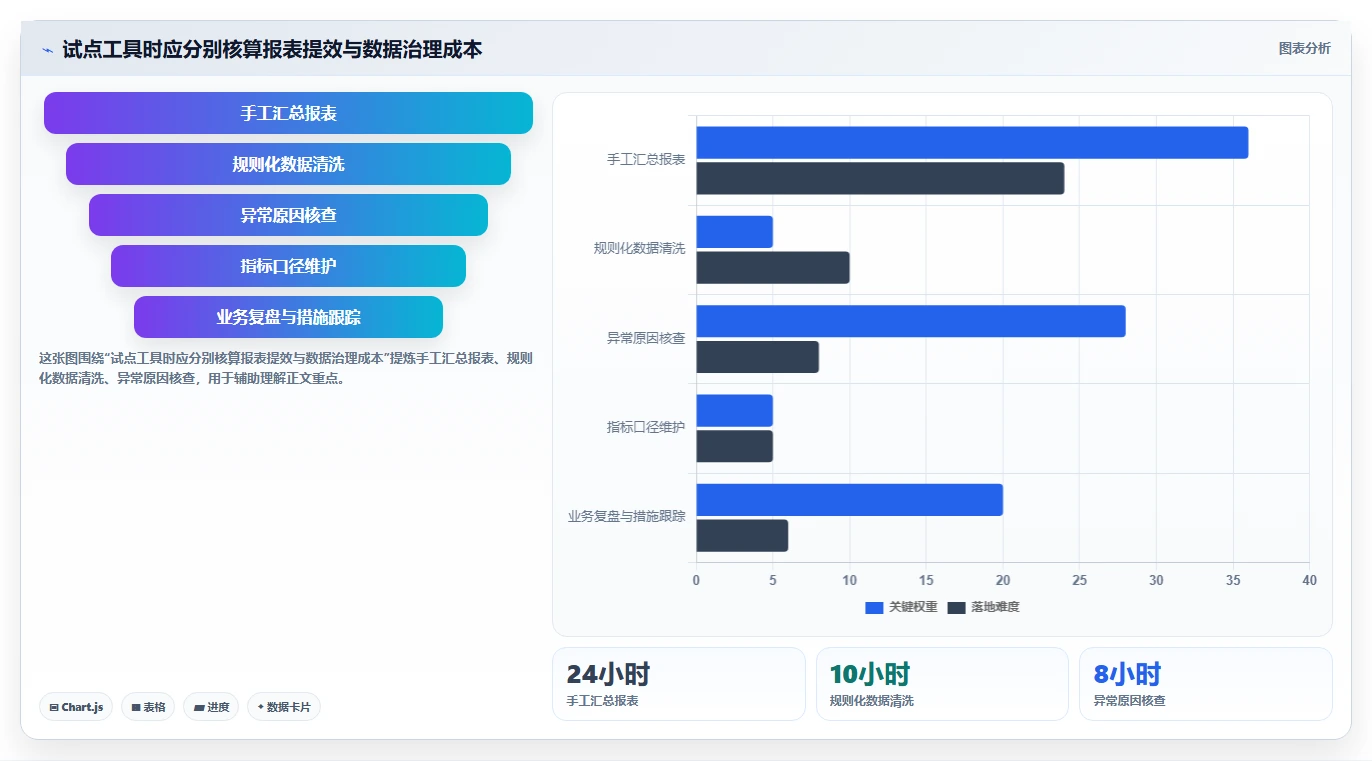Click 手工汇总报表 blue 关键权重 bar
This screenshot has width=1372, height=761.
pyautogui.click(x=972, y=143)
